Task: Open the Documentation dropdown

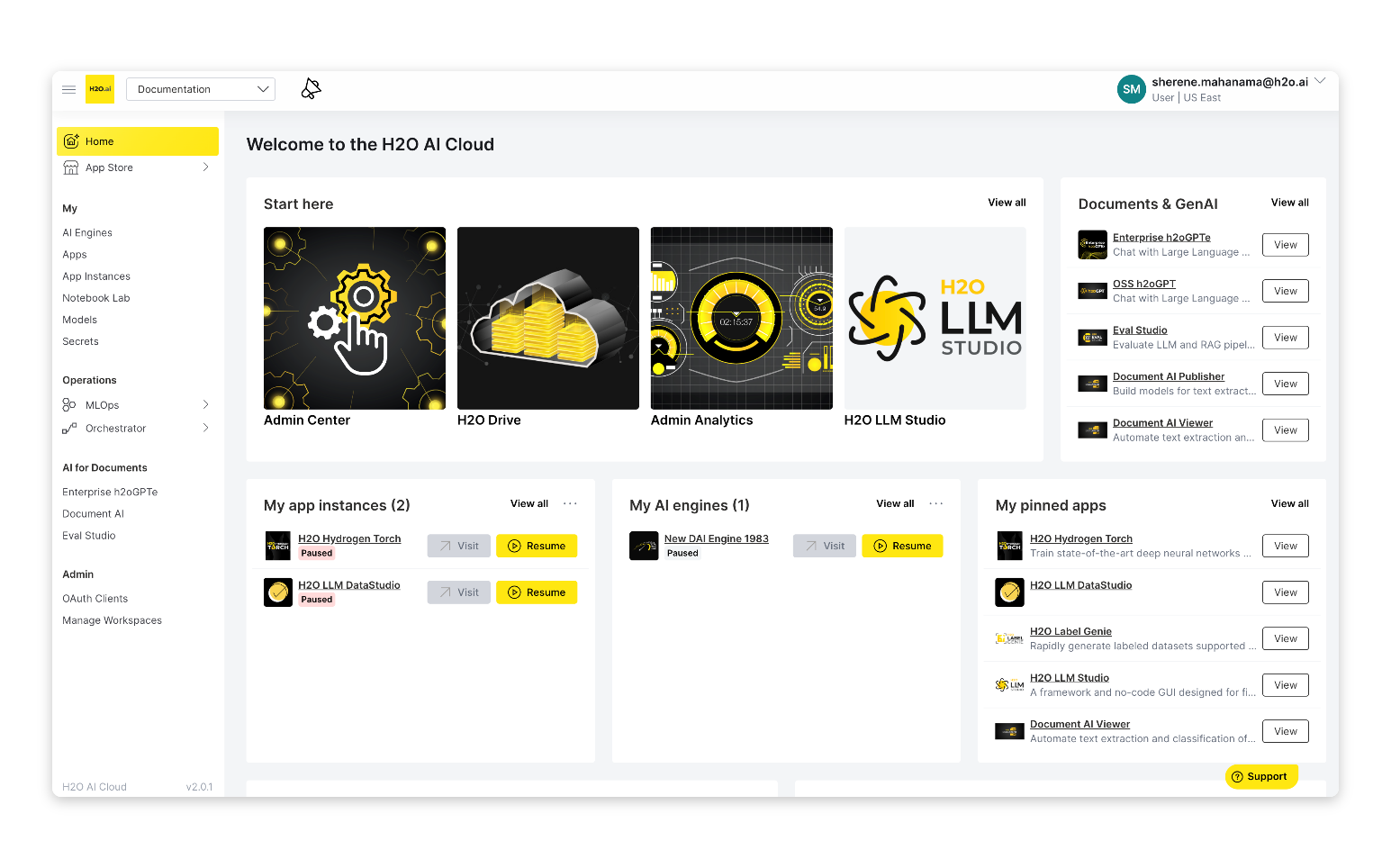Action: 201,89
